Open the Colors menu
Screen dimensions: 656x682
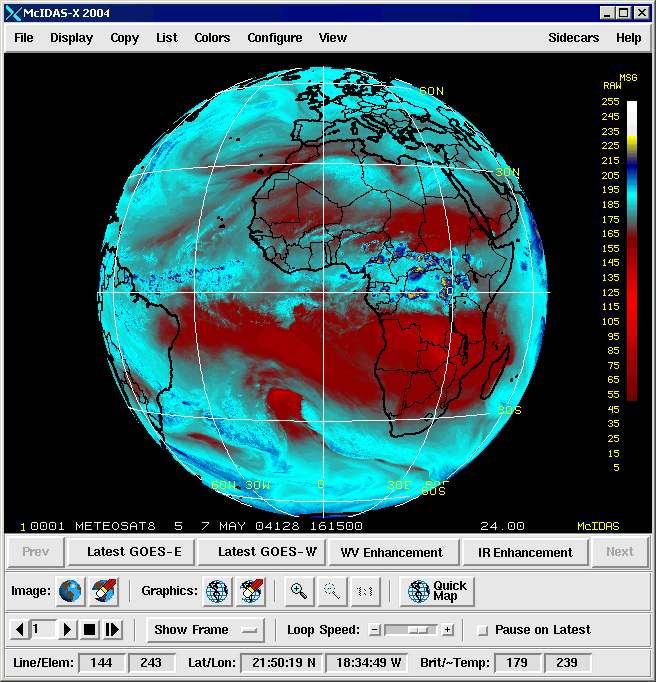(212, 38)
